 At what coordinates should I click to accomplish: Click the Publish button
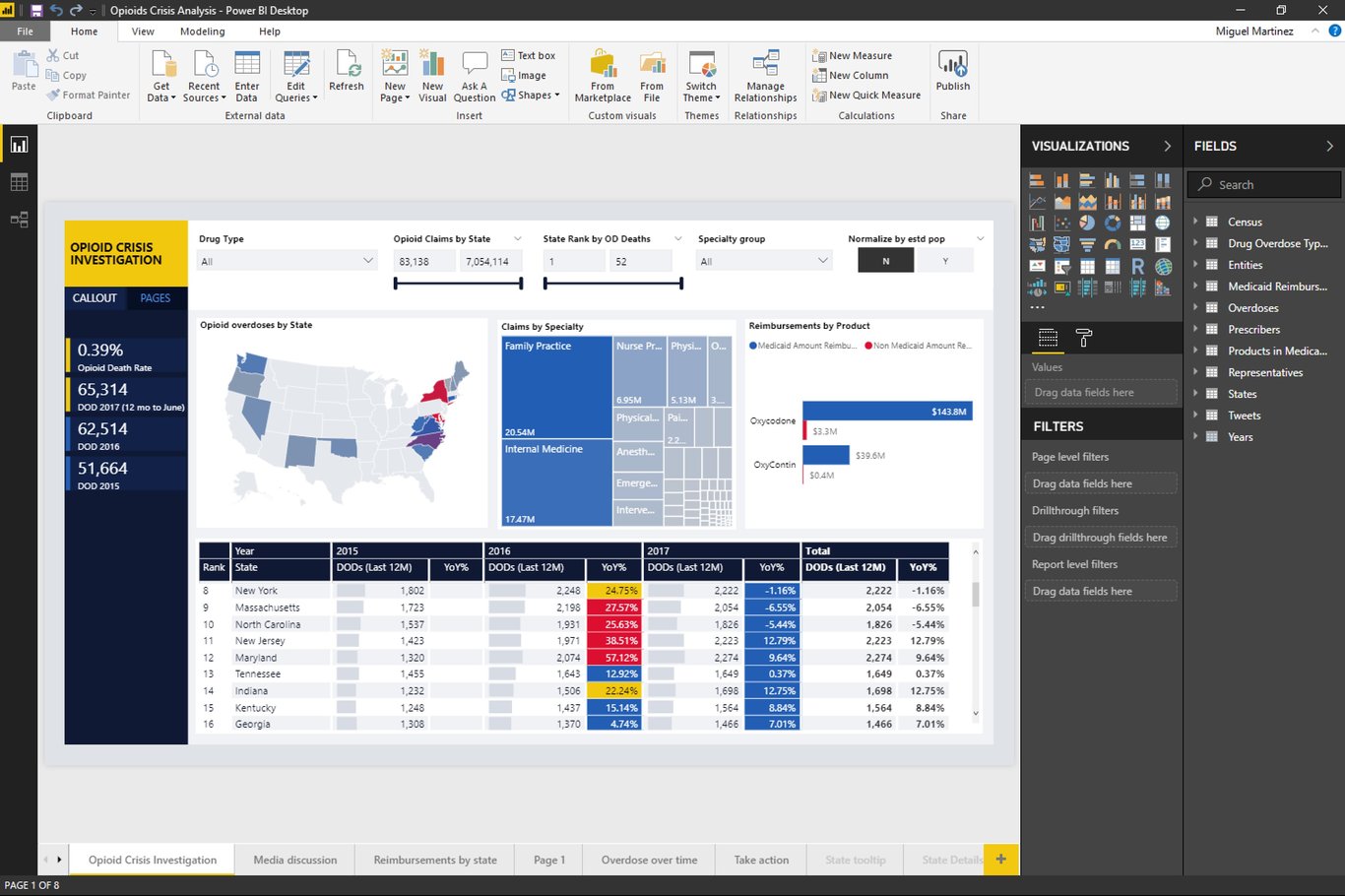(952, 74)
